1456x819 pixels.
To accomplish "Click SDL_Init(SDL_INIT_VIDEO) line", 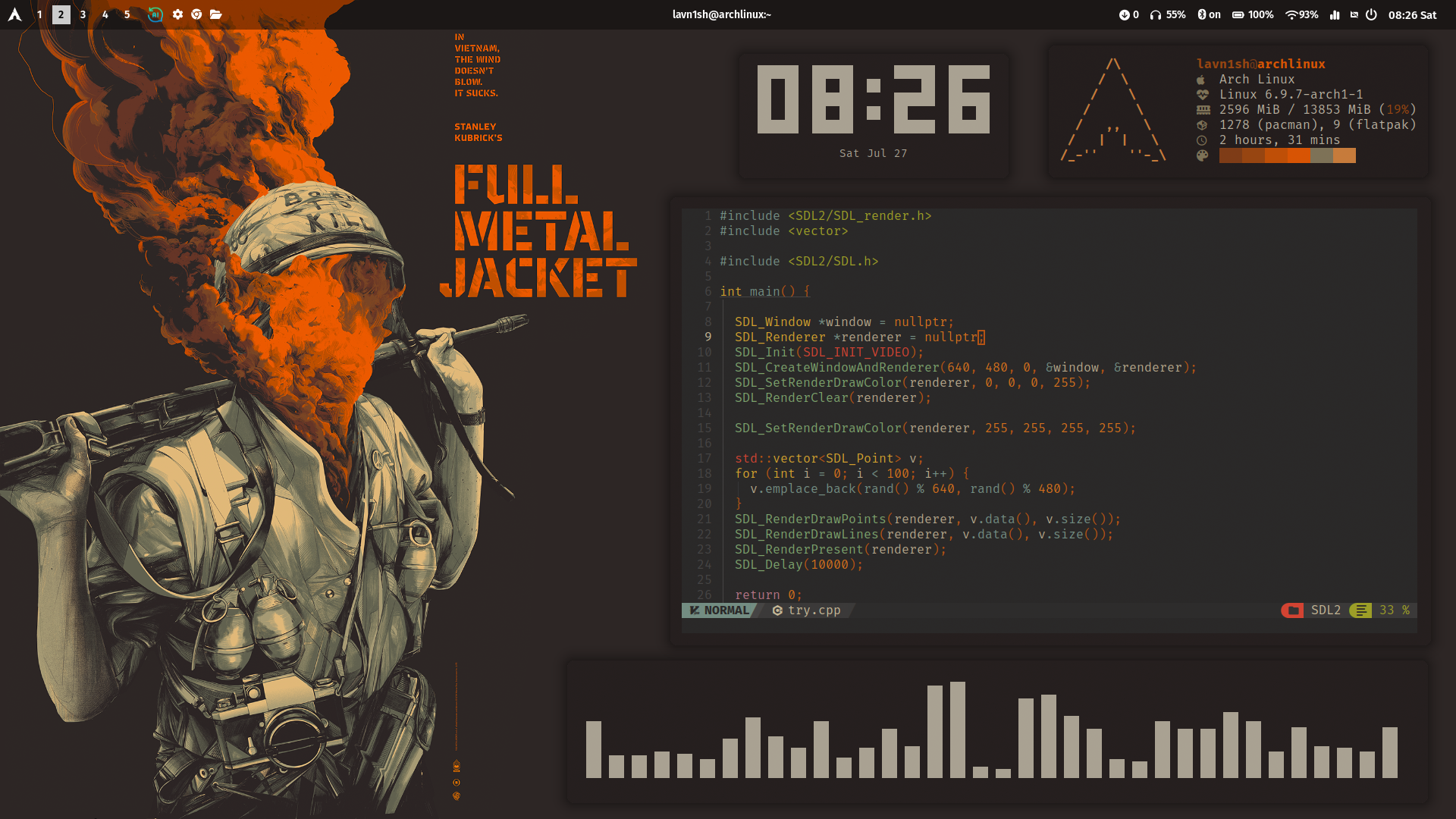I will tap(829, 352).
